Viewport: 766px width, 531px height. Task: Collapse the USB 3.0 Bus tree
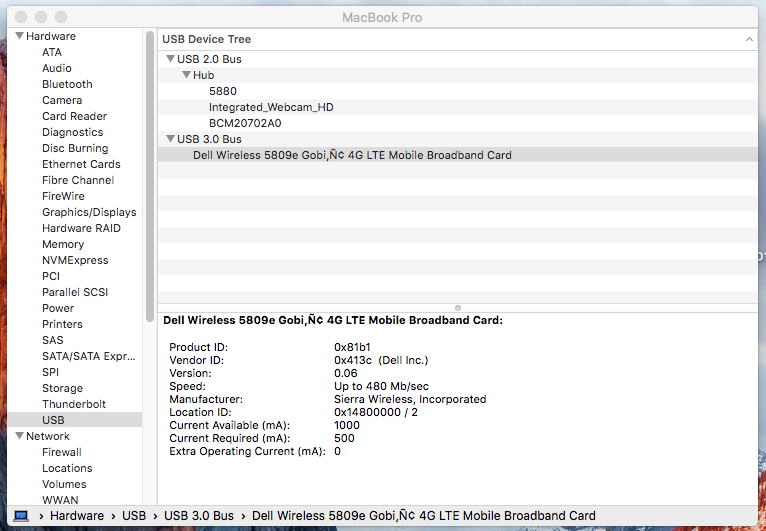click(x=170, y=140)
